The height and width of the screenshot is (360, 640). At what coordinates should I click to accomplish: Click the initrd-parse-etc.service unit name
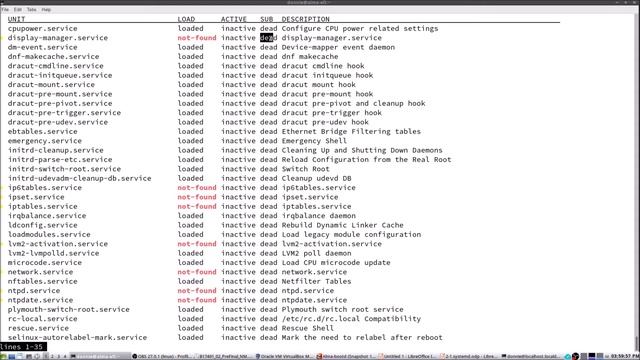(60, 160)
